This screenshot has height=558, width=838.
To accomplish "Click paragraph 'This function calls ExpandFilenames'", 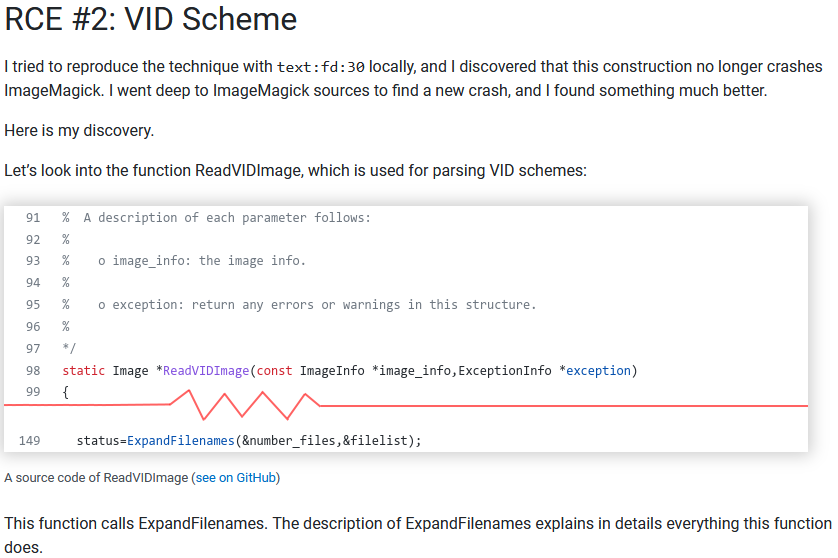I will (x=417, y=535).
